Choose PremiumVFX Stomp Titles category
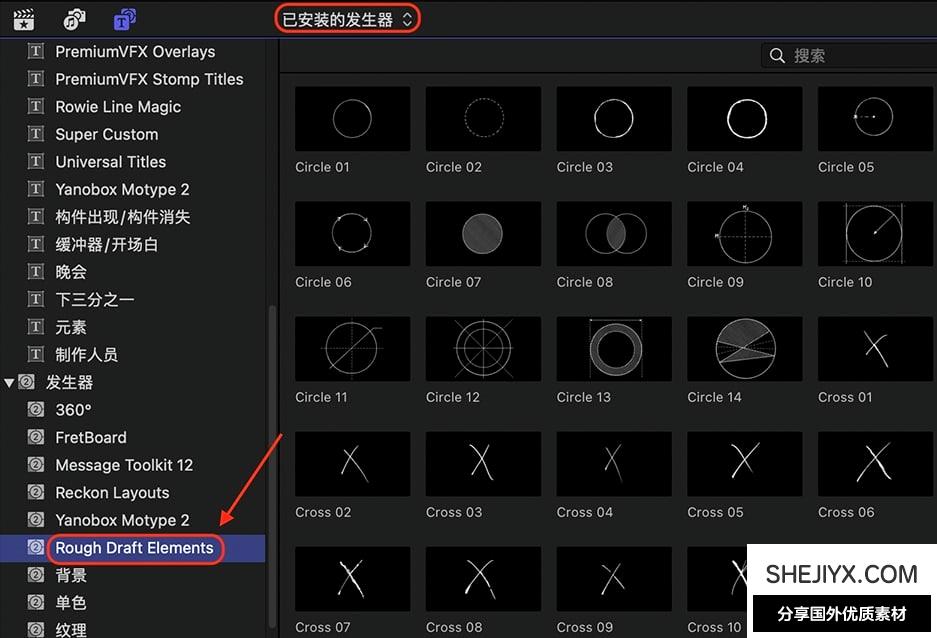The image size is (937, 638). point(149,79)
